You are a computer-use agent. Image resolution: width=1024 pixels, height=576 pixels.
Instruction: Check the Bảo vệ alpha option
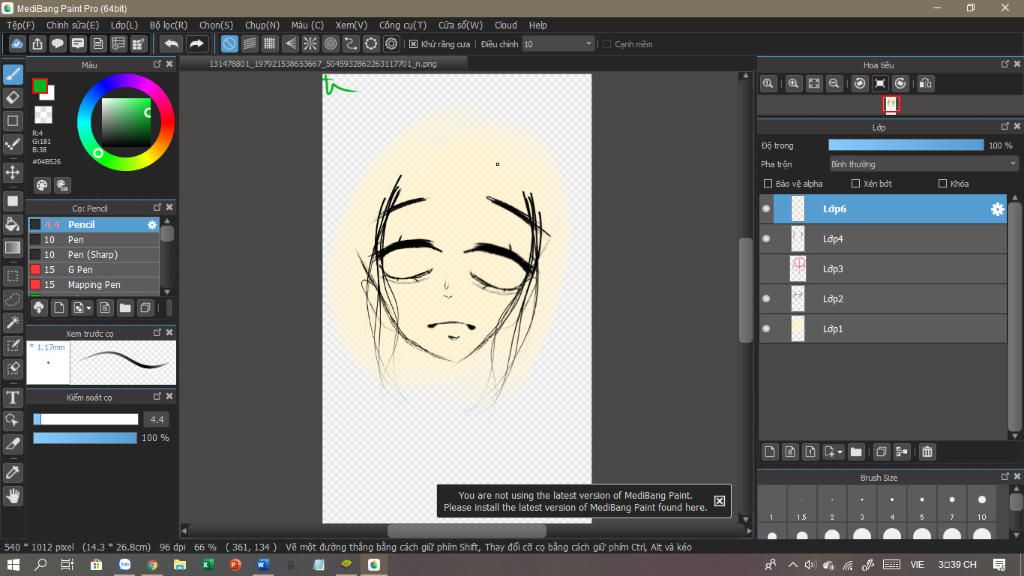click(768, 184)
